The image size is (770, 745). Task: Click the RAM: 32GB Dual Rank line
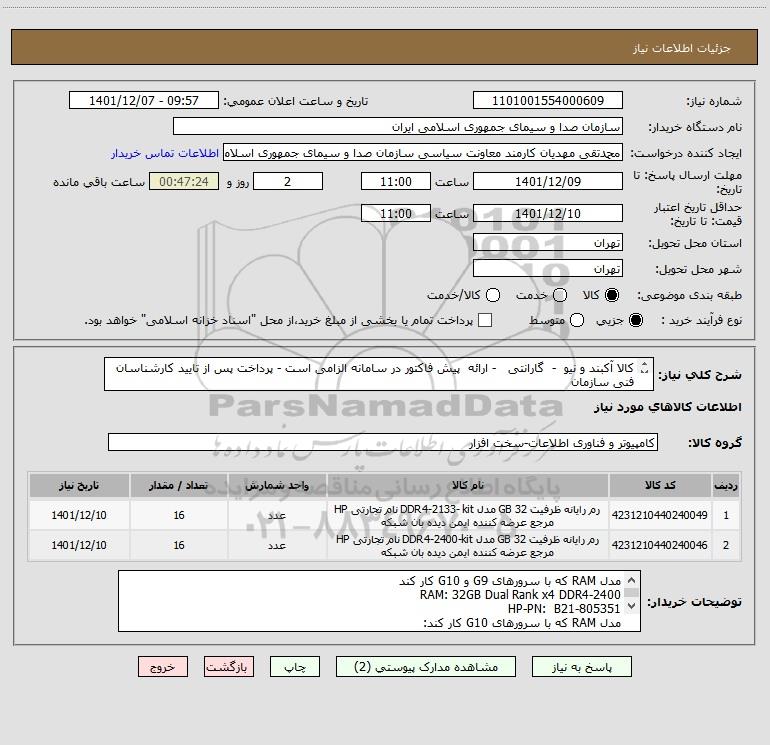[x=520, y=595]
